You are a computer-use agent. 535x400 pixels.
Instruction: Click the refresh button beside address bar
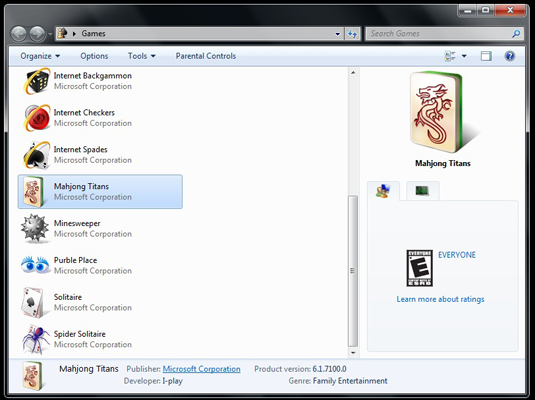(352, 34)
